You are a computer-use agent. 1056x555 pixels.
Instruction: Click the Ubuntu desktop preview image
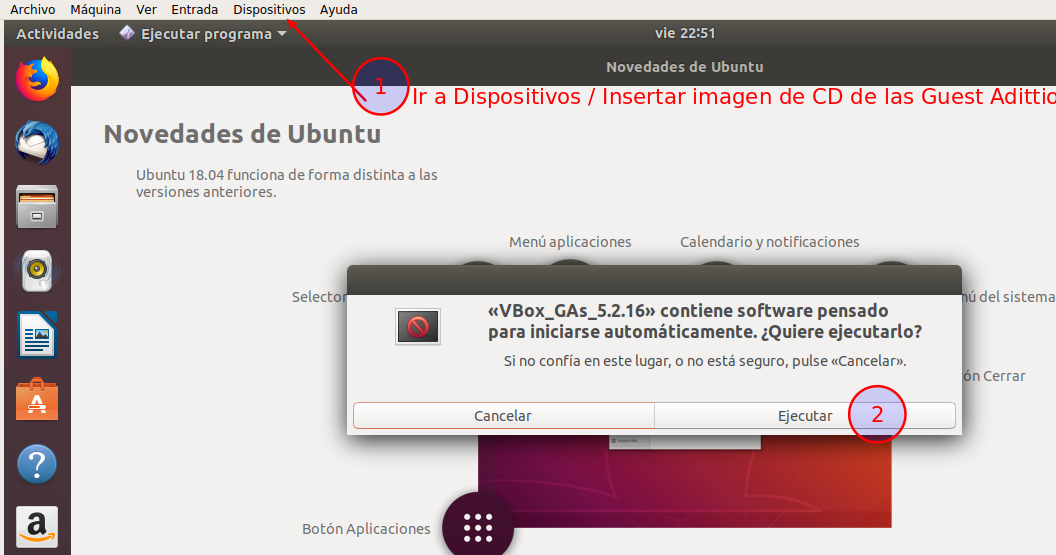[685, 481]
